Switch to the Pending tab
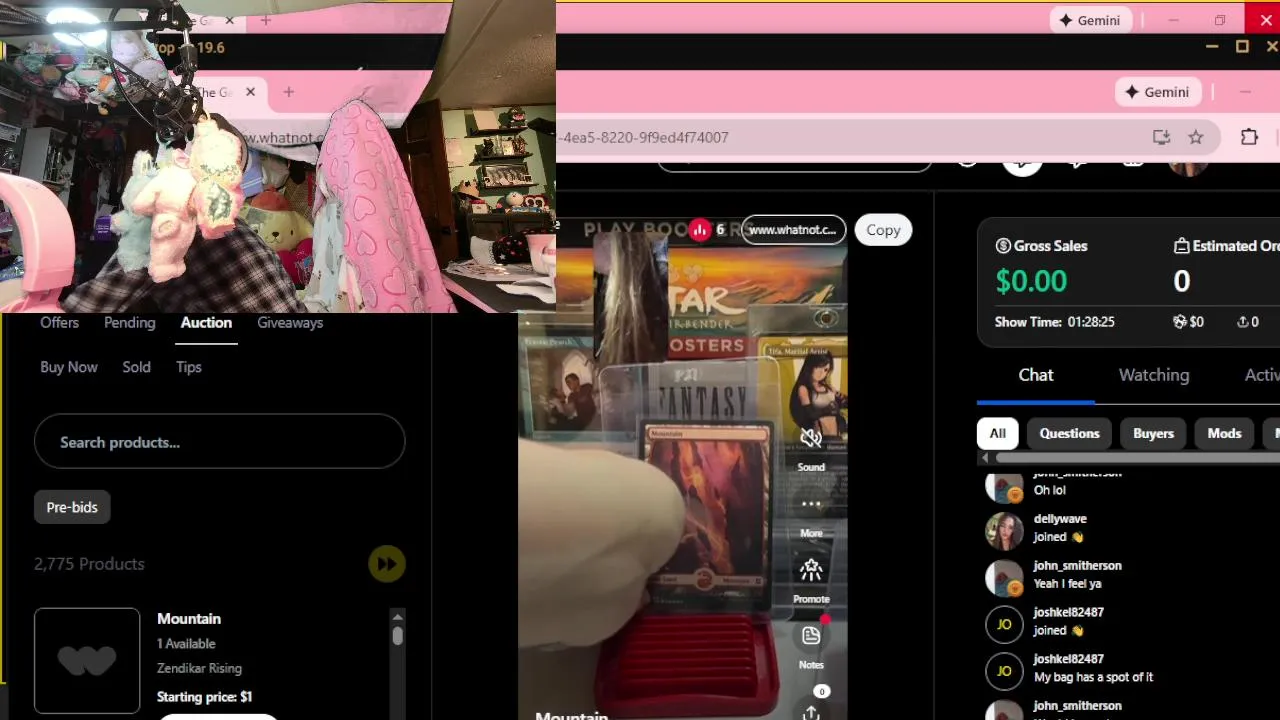This screenshot has height=720, width=1280. [129, 322]
